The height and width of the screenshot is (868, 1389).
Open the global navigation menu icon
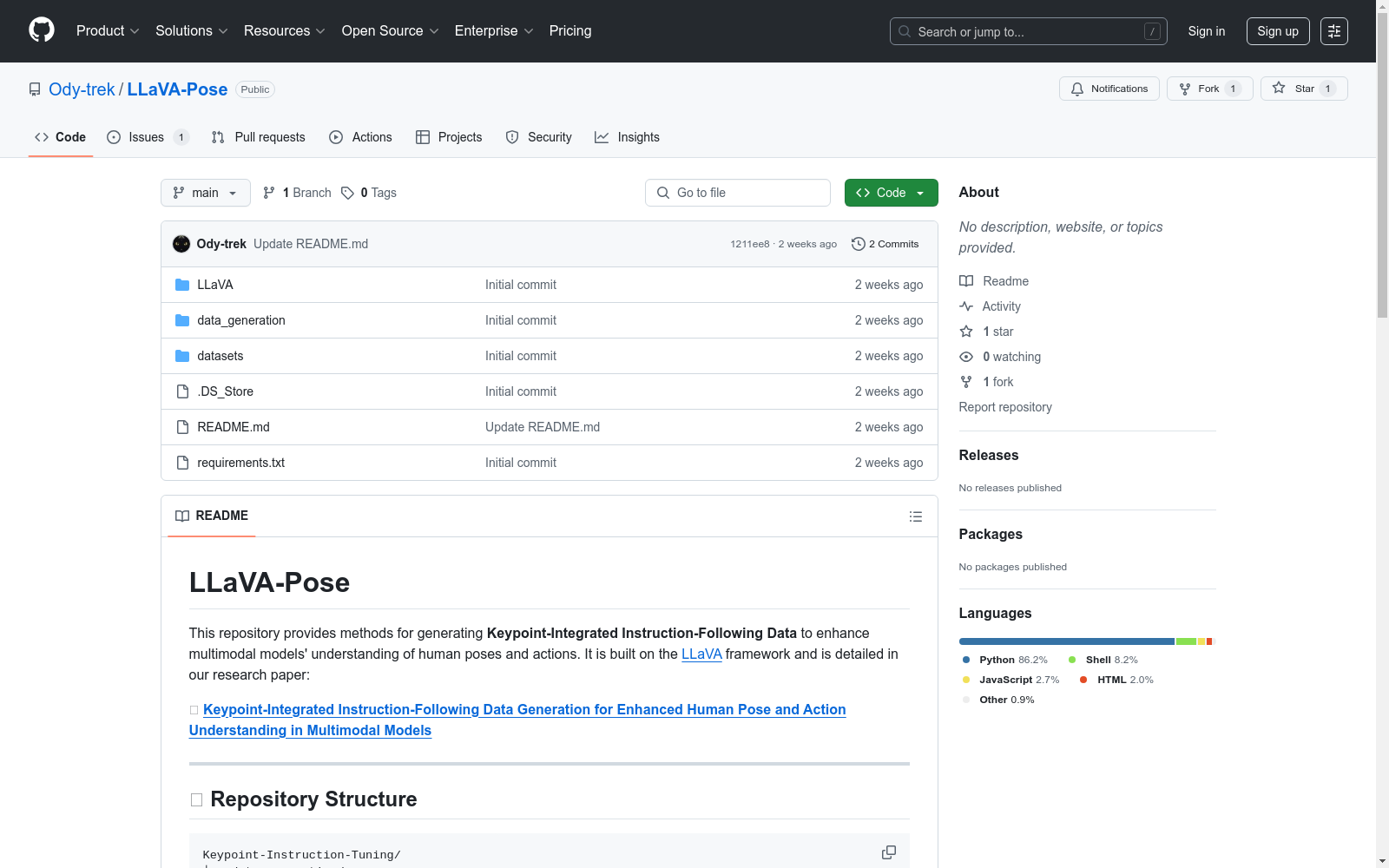pyautogui.click(x=1334, y=31)
